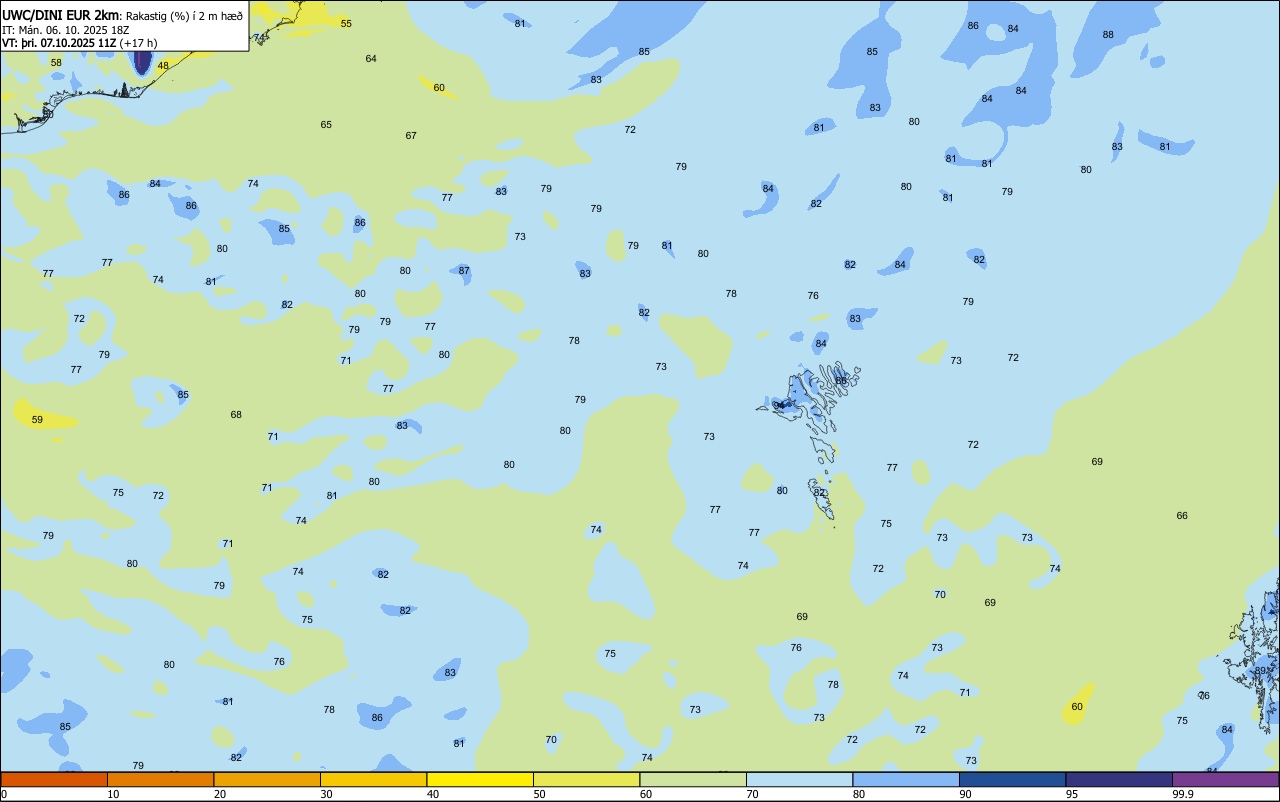The width and height of the screenshot is (1280, 802).
Task: Select the humidity value '48' near the coast
Action: [163, 66]
